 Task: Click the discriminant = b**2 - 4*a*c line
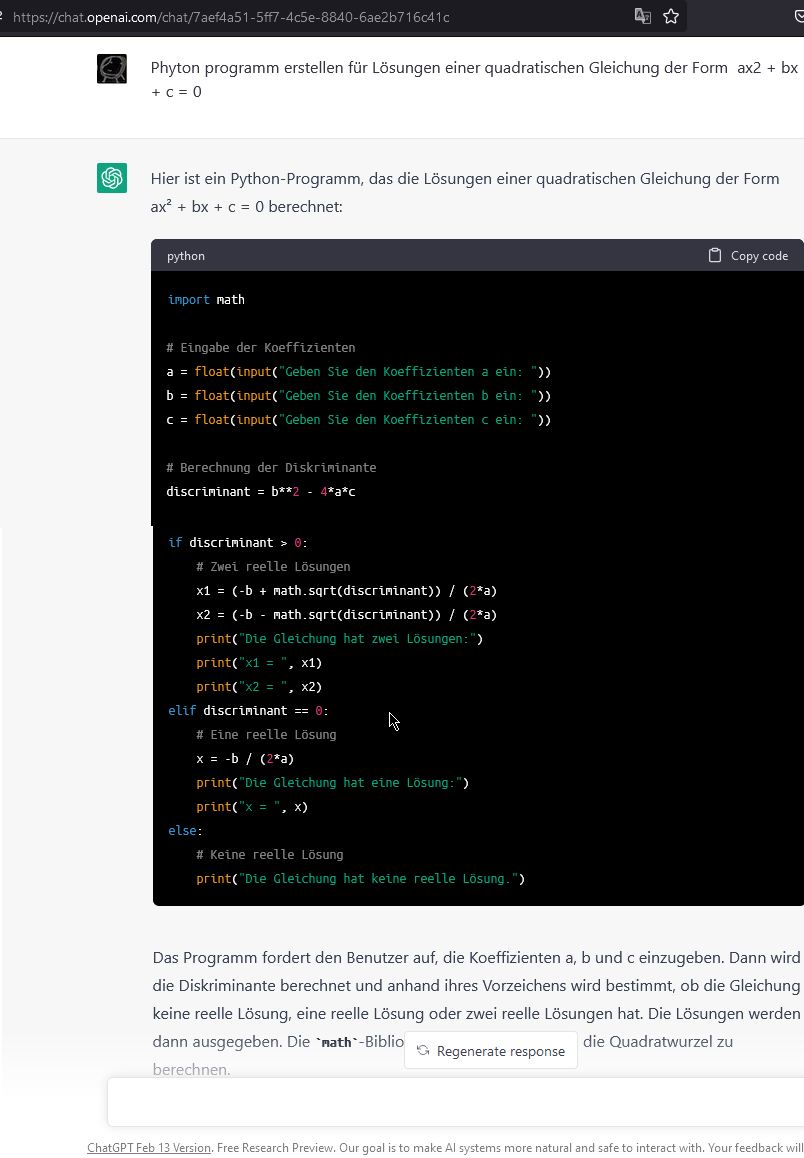(261, 491)
